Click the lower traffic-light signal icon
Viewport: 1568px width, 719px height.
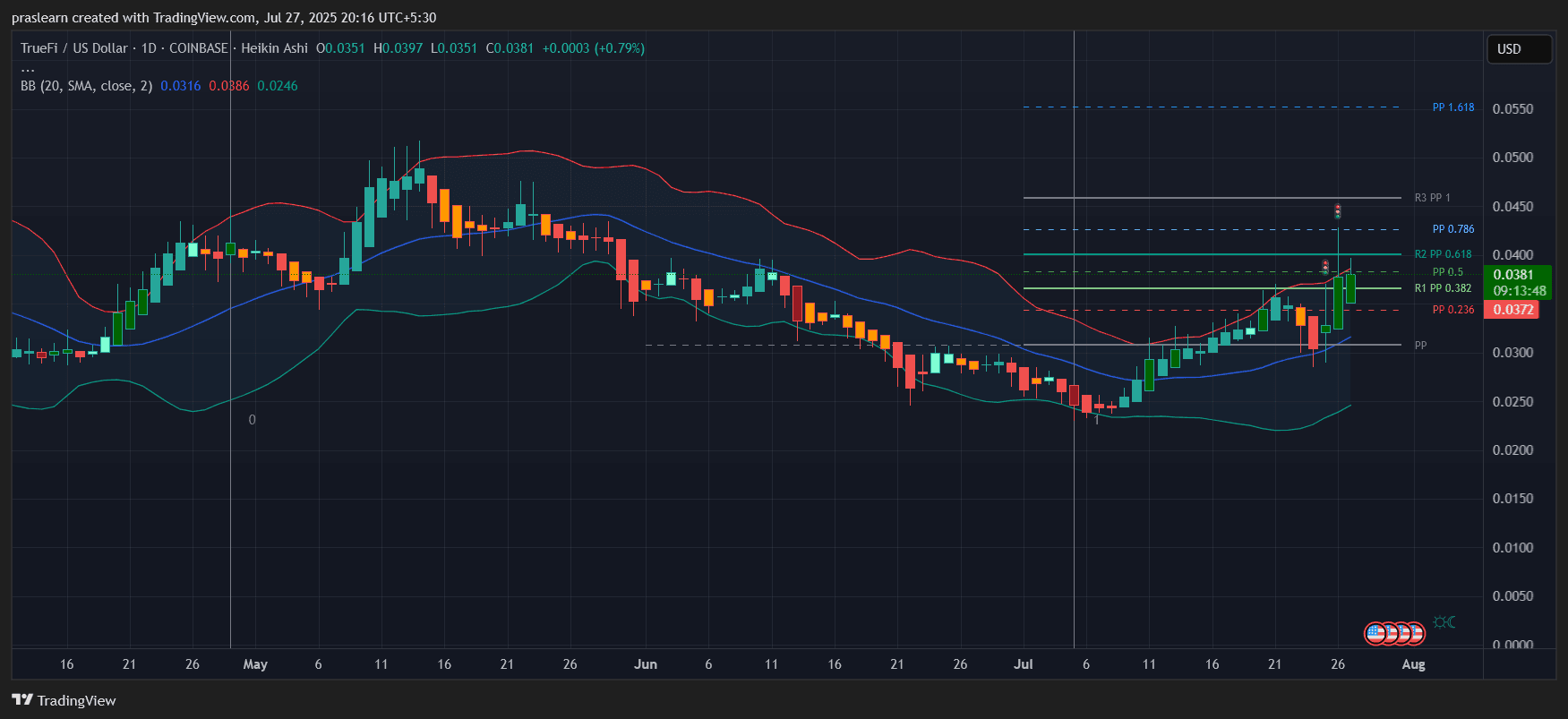point(1325,266)
